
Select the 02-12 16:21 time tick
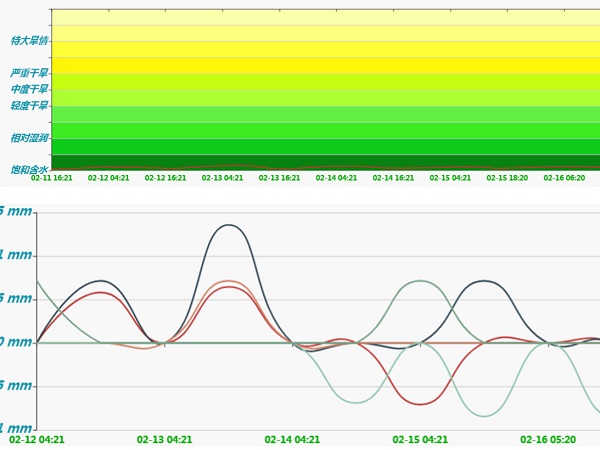(165, 178)
